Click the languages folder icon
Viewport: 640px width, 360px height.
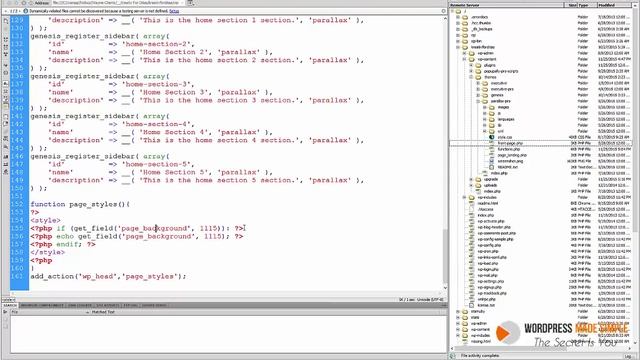click(x=492, y=119)
